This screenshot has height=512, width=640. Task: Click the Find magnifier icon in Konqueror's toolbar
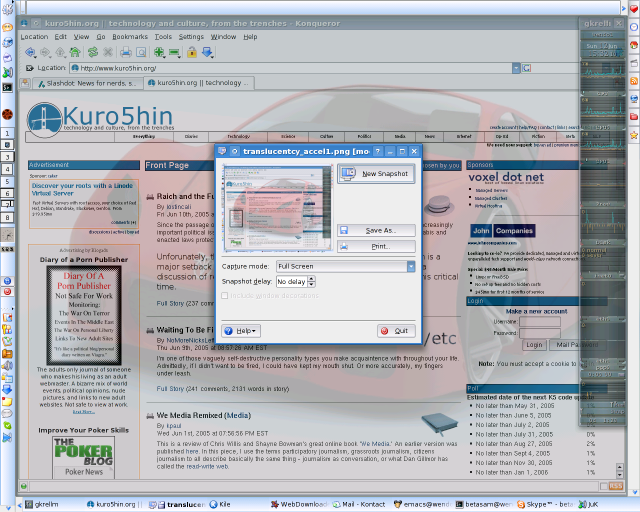141,52
